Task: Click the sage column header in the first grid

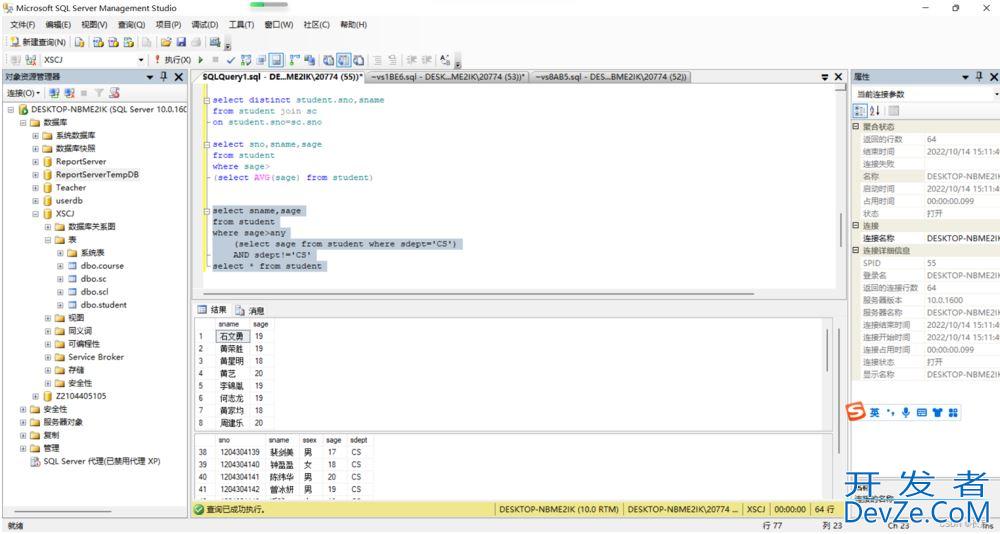Action: [261, 324]
